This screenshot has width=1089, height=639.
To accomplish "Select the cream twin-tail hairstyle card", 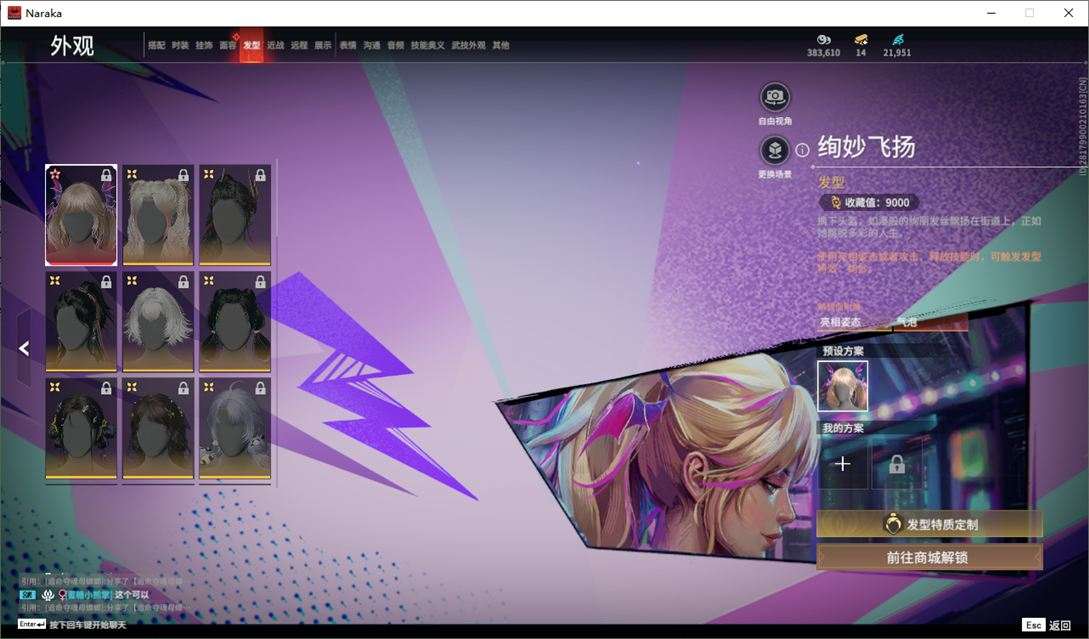I will [x=158, y=215].
